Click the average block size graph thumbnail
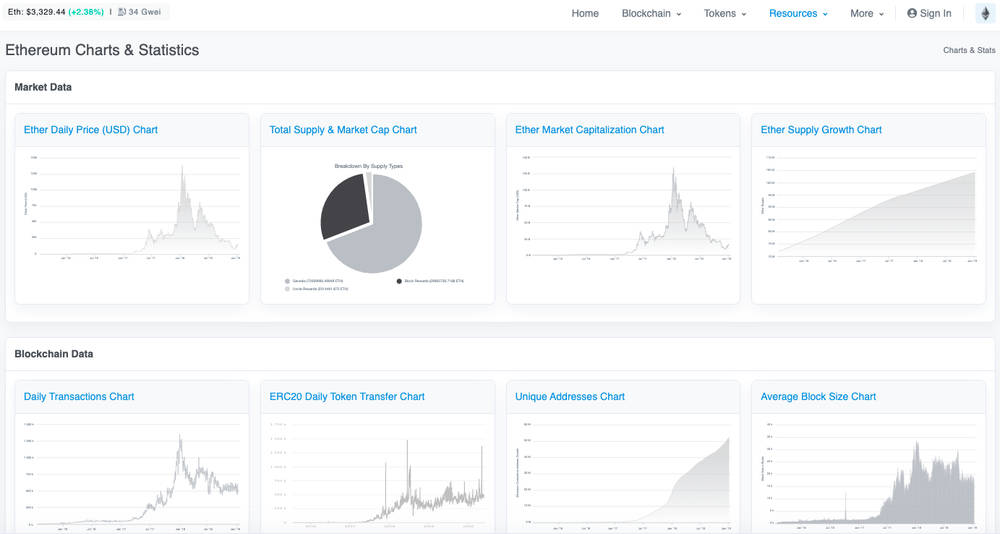The image size is (1000, 534). point(869,475)
